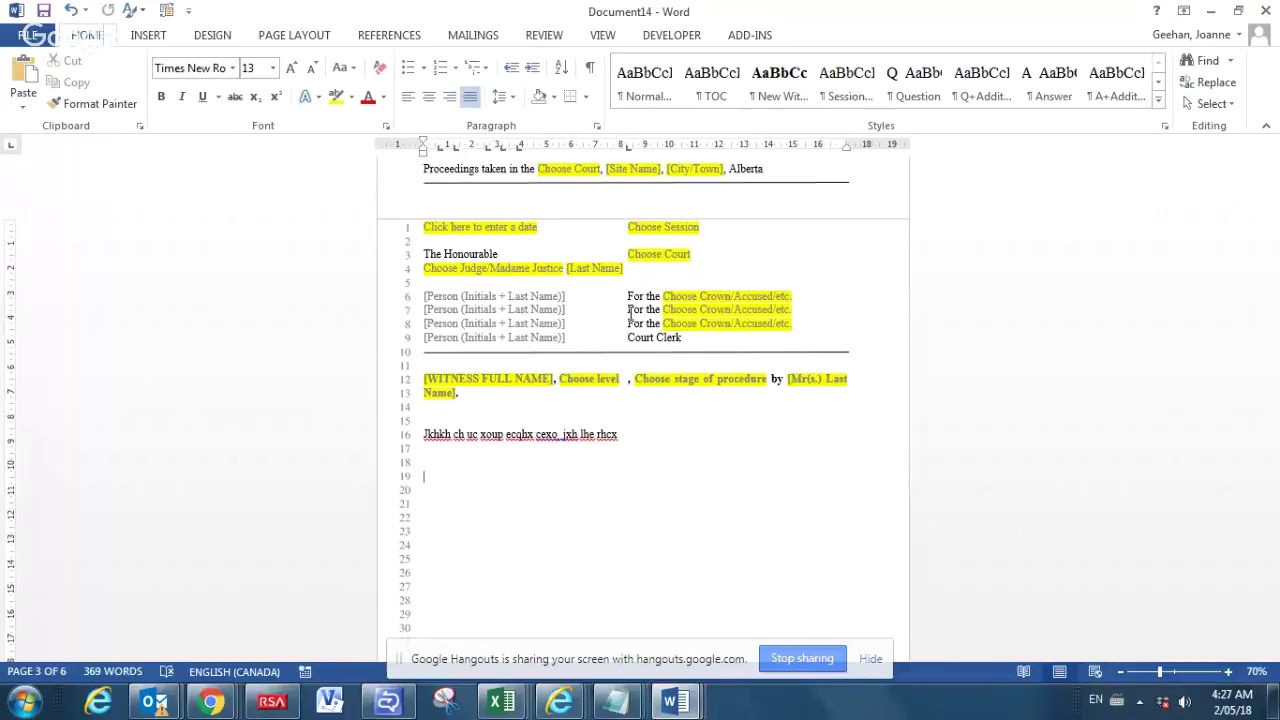Screen dimensions: 1280x720
Task: Open the font size dropdown
Action: 273,68
